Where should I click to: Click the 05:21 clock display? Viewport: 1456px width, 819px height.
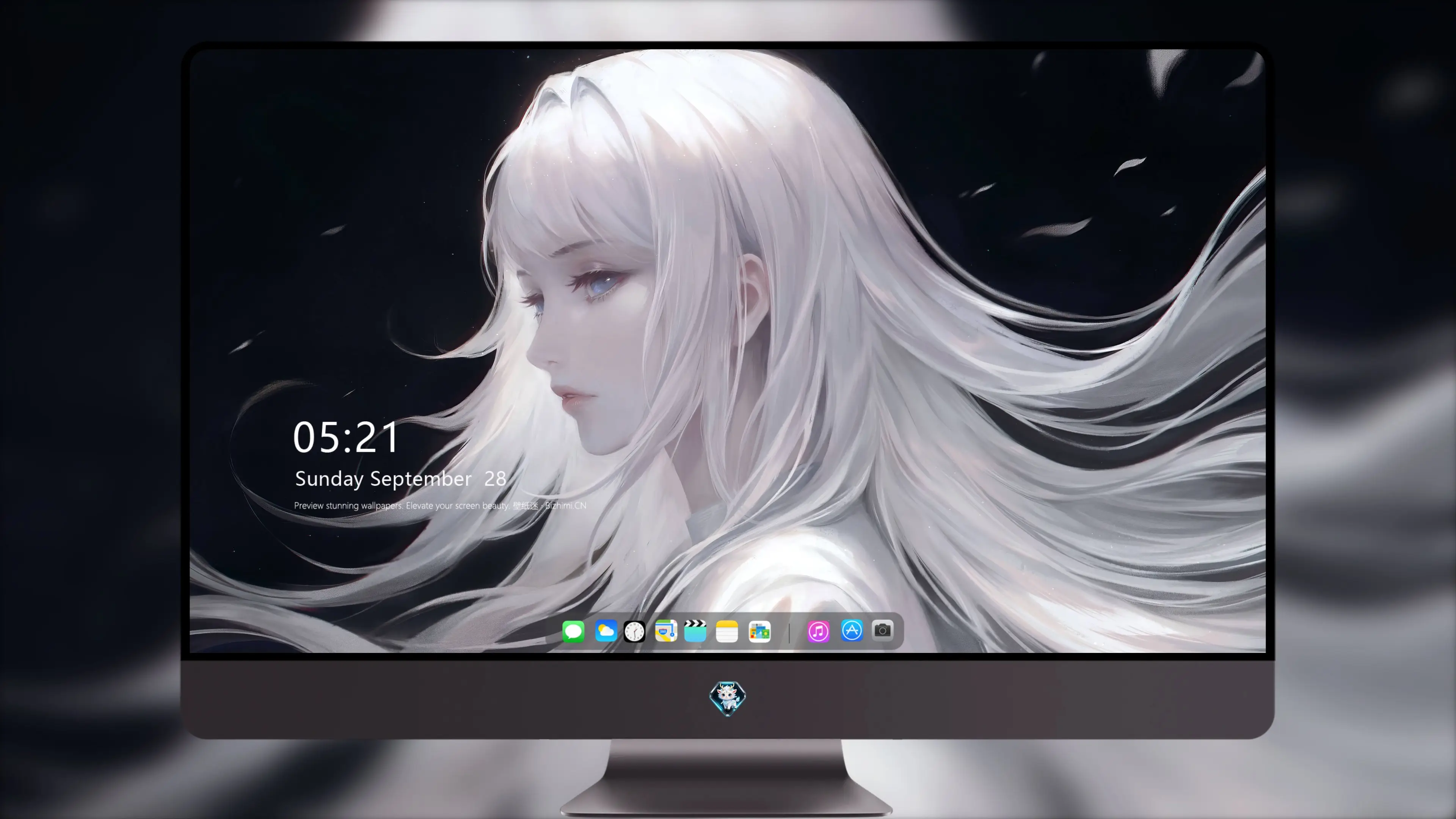click(345, 437)
